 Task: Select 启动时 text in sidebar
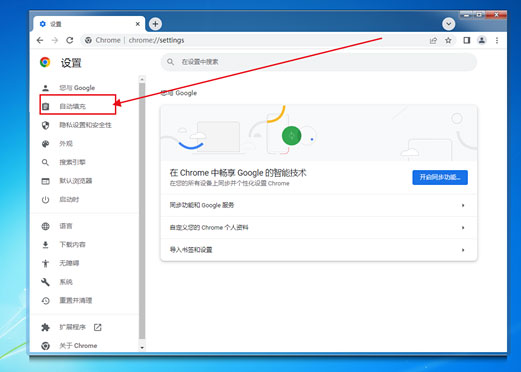click(x=69, y=200)
